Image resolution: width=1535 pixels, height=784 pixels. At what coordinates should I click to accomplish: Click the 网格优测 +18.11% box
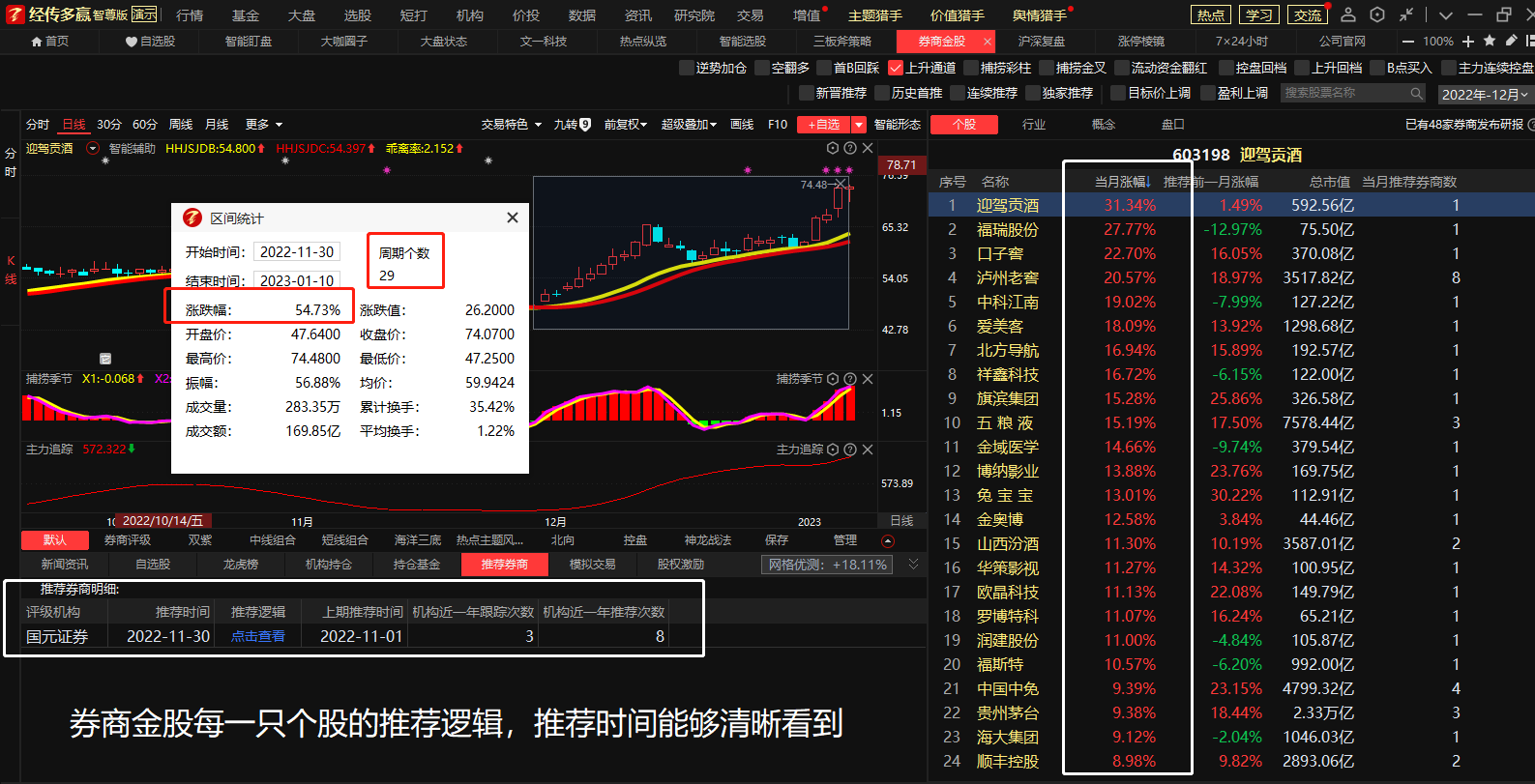point(827,565)
